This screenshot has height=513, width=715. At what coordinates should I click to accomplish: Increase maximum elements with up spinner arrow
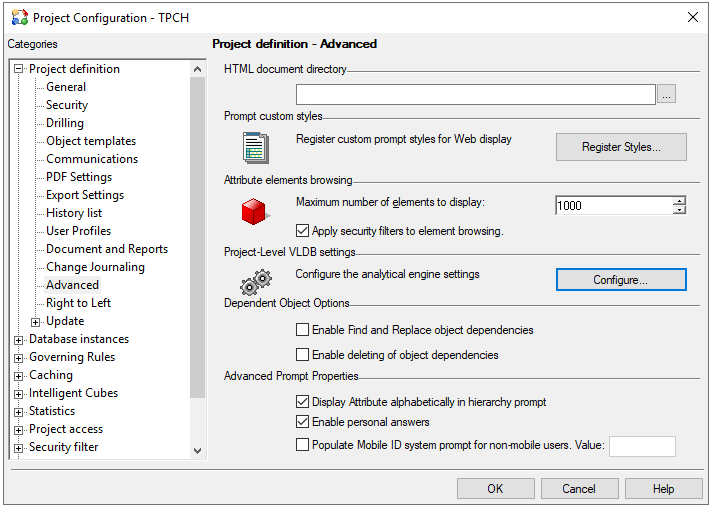click(x=679, y=201)
